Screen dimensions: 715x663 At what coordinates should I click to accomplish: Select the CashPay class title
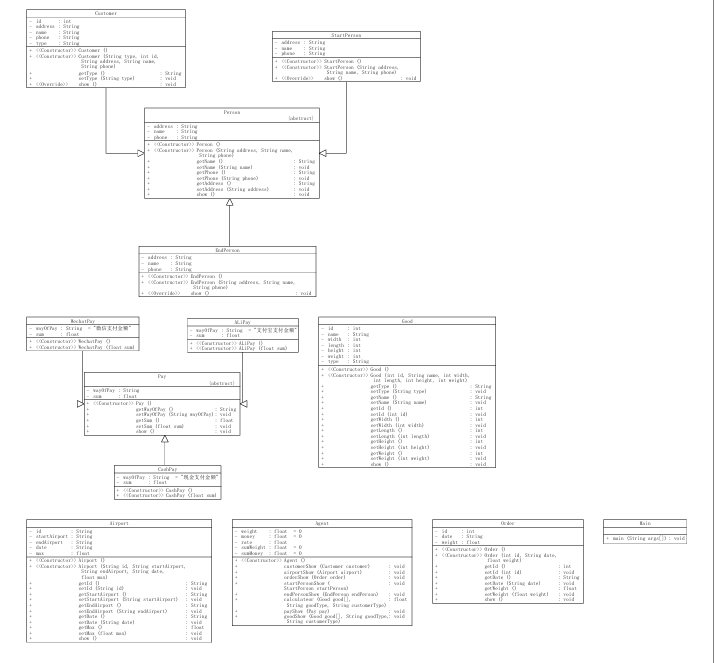[167, 469]
